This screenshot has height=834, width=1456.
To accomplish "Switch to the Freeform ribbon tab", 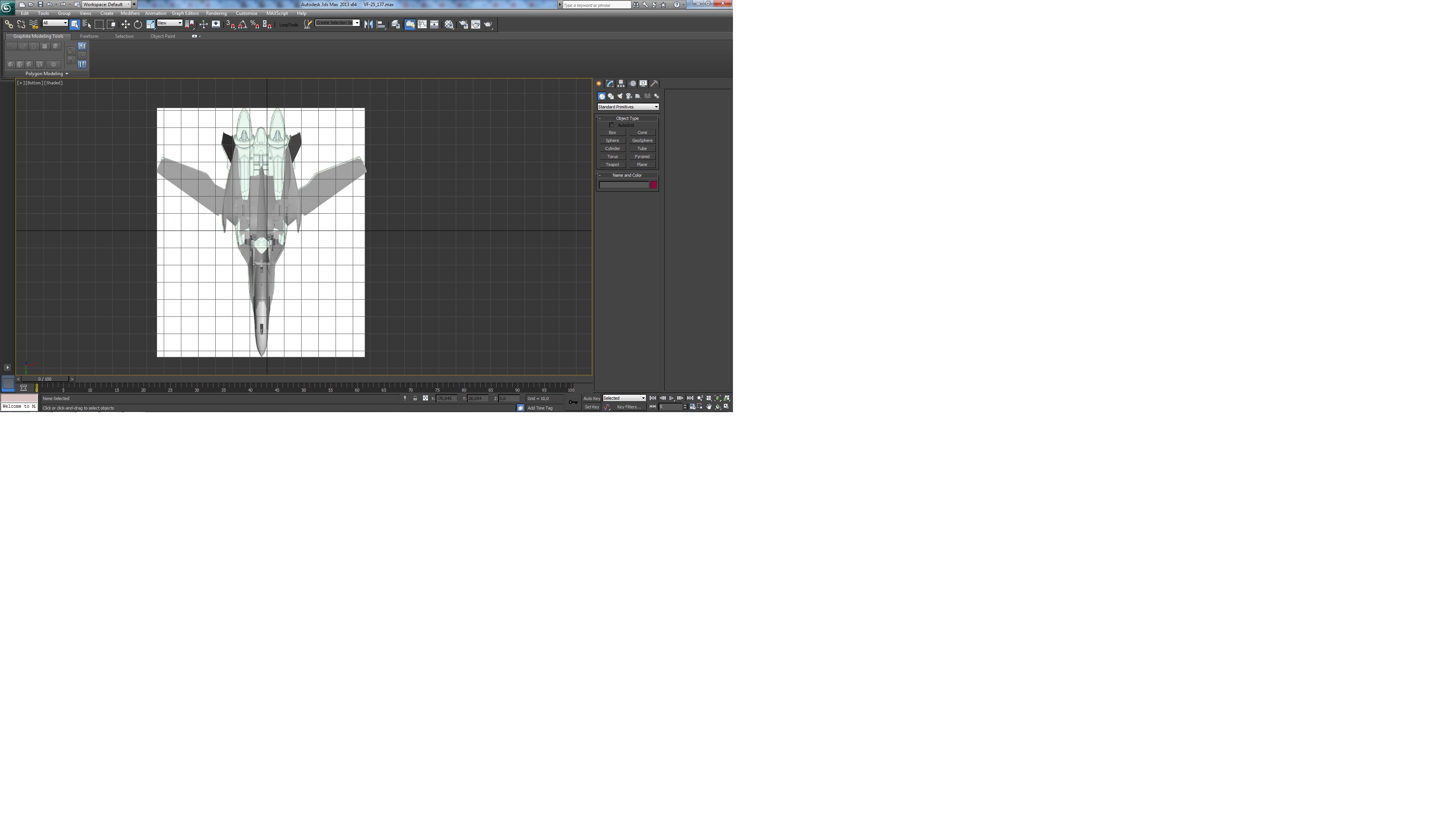I will click(x=89, y=36).
